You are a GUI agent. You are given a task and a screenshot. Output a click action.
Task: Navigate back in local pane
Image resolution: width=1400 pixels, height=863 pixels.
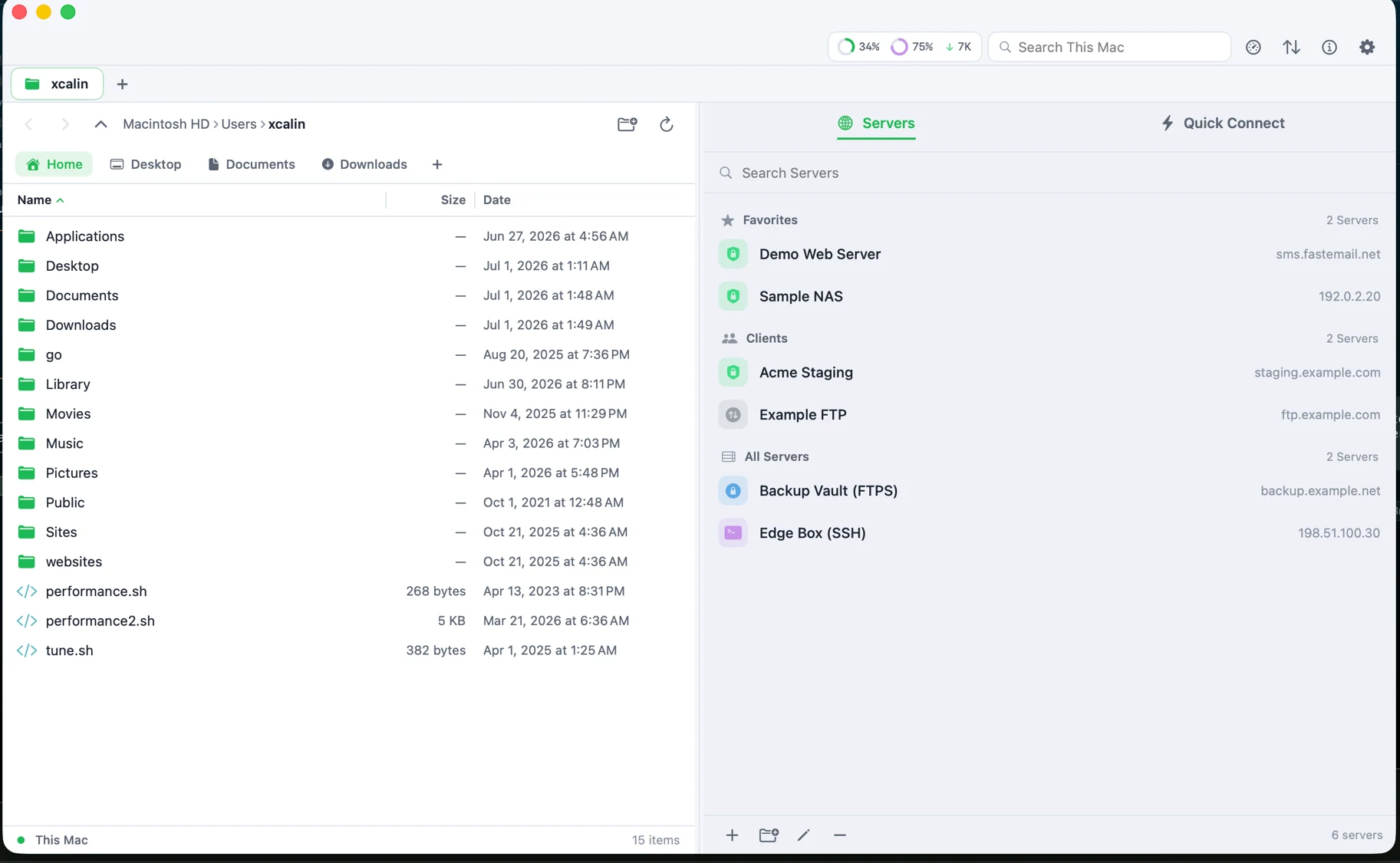pyautogui.click(x=29, y=124)
